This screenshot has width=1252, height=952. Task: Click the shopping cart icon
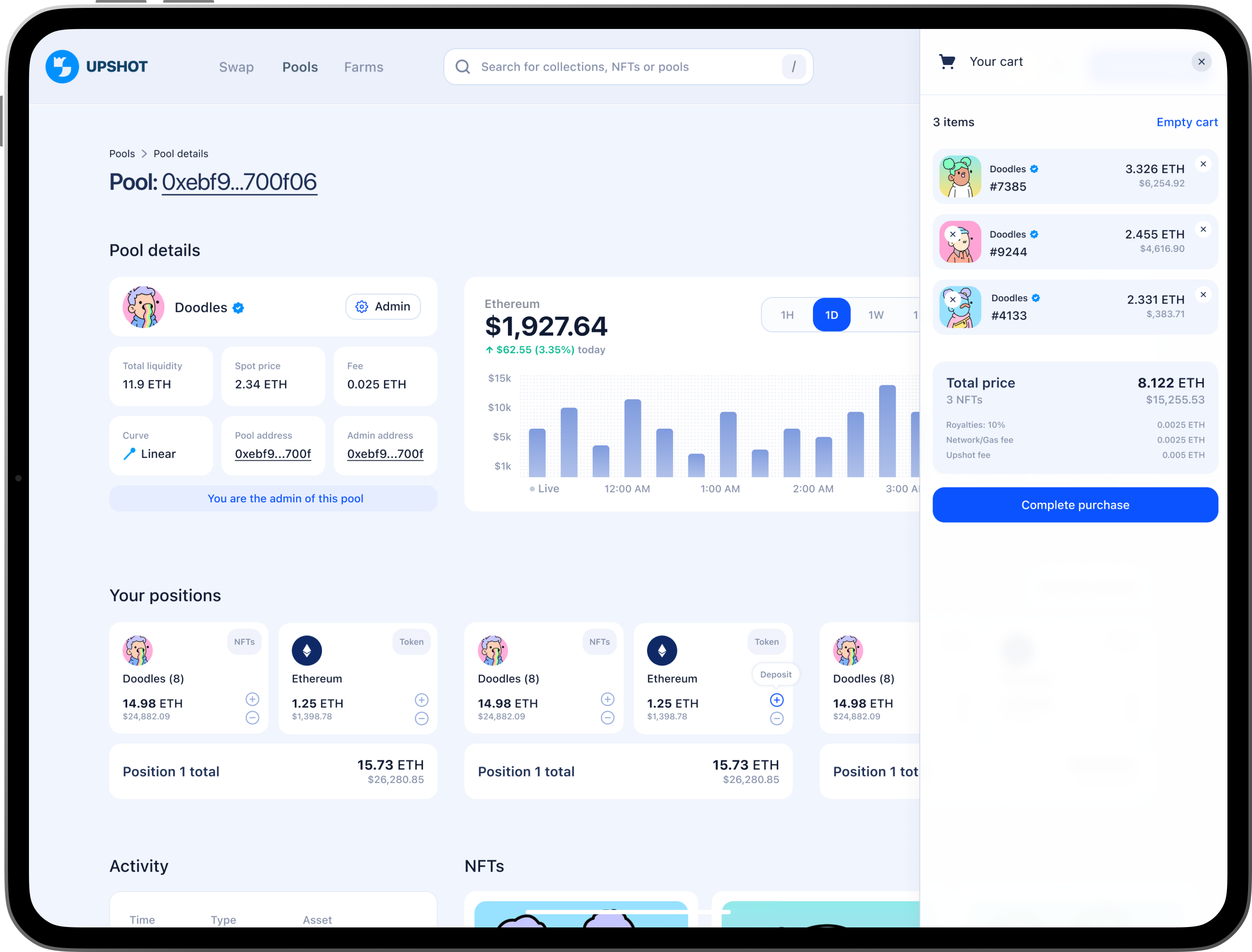click(947, 61)
